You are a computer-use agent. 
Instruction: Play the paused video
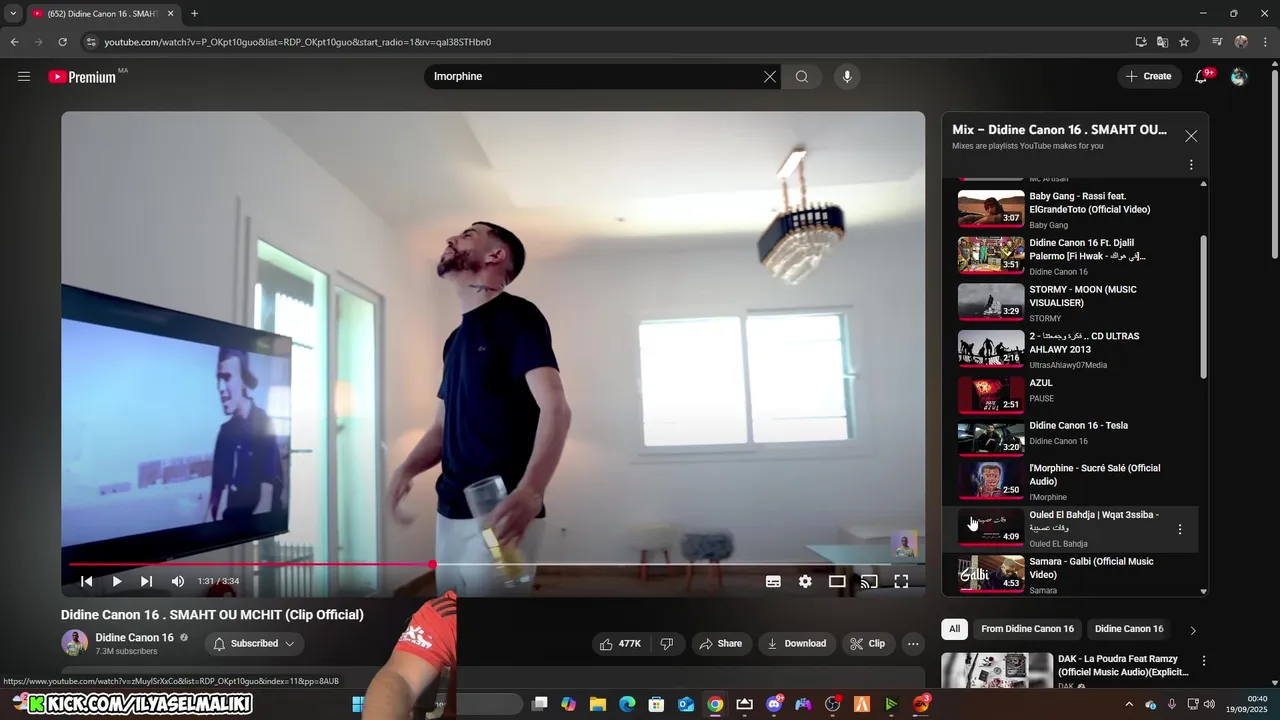[116, 581]
